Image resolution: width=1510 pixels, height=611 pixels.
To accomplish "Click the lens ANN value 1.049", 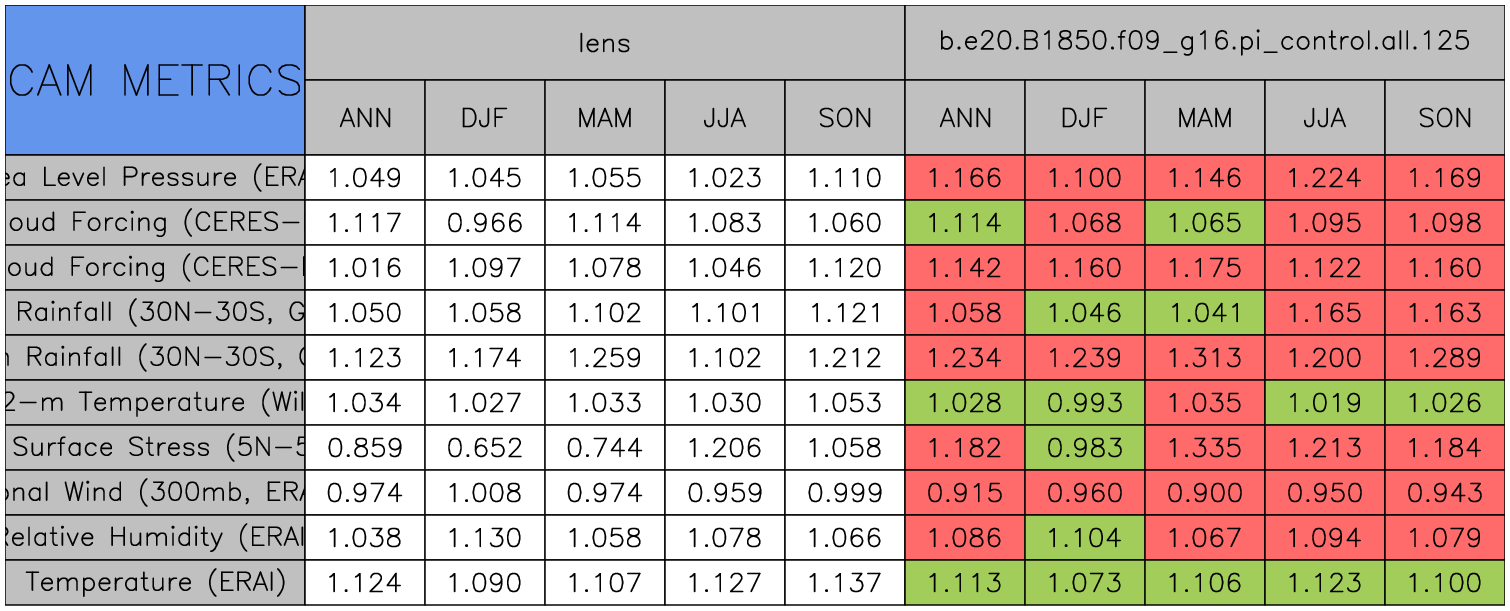I will pos(365,178).
